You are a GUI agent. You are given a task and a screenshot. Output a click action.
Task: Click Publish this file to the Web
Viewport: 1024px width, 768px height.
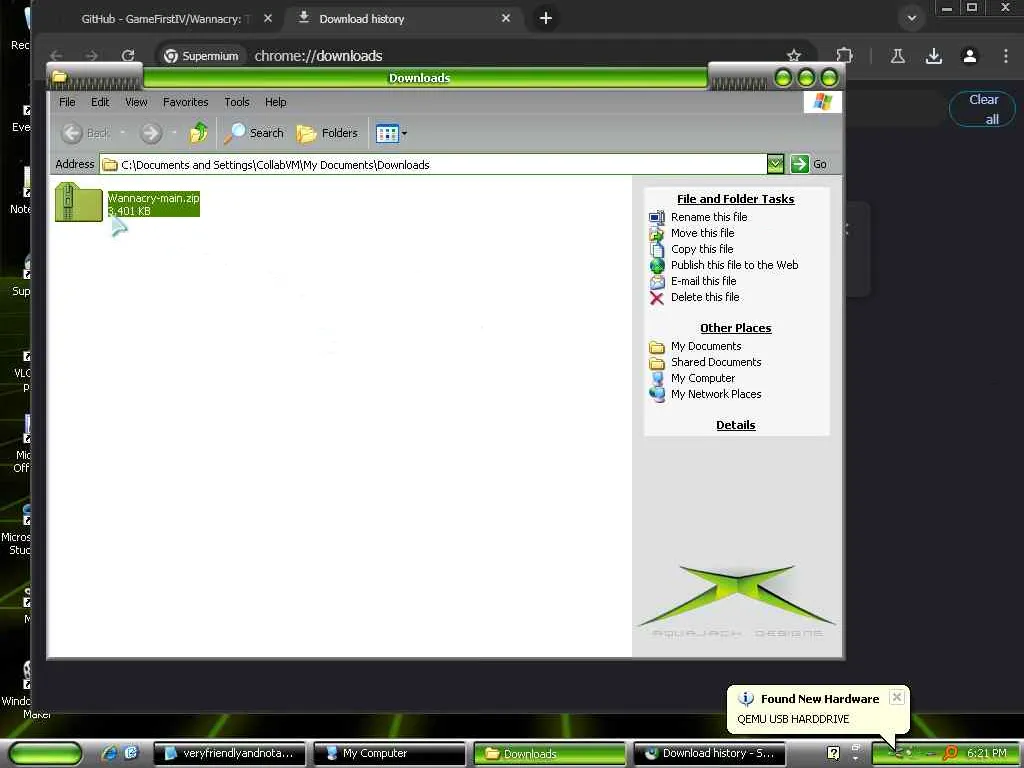click(734, 265)
